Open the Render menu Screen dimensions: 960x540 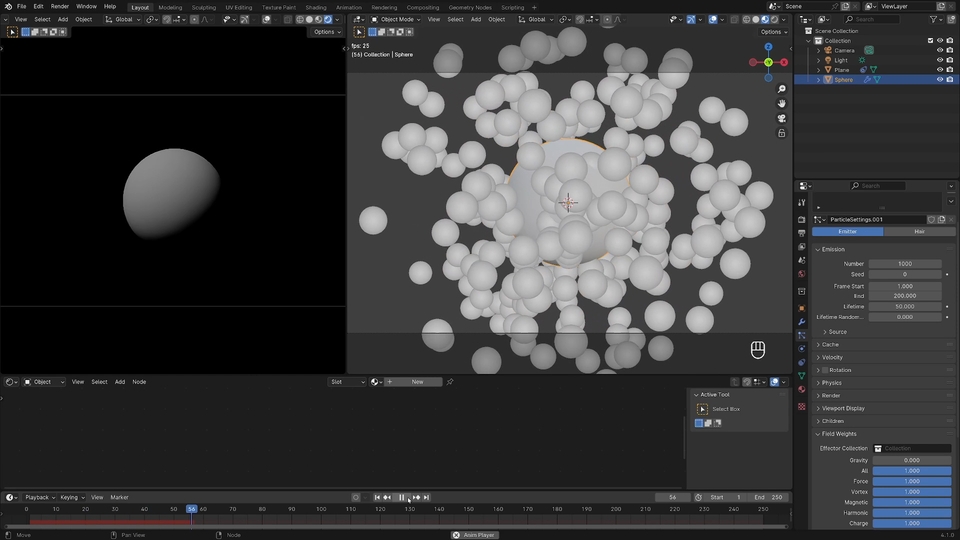tap(59, 6)
